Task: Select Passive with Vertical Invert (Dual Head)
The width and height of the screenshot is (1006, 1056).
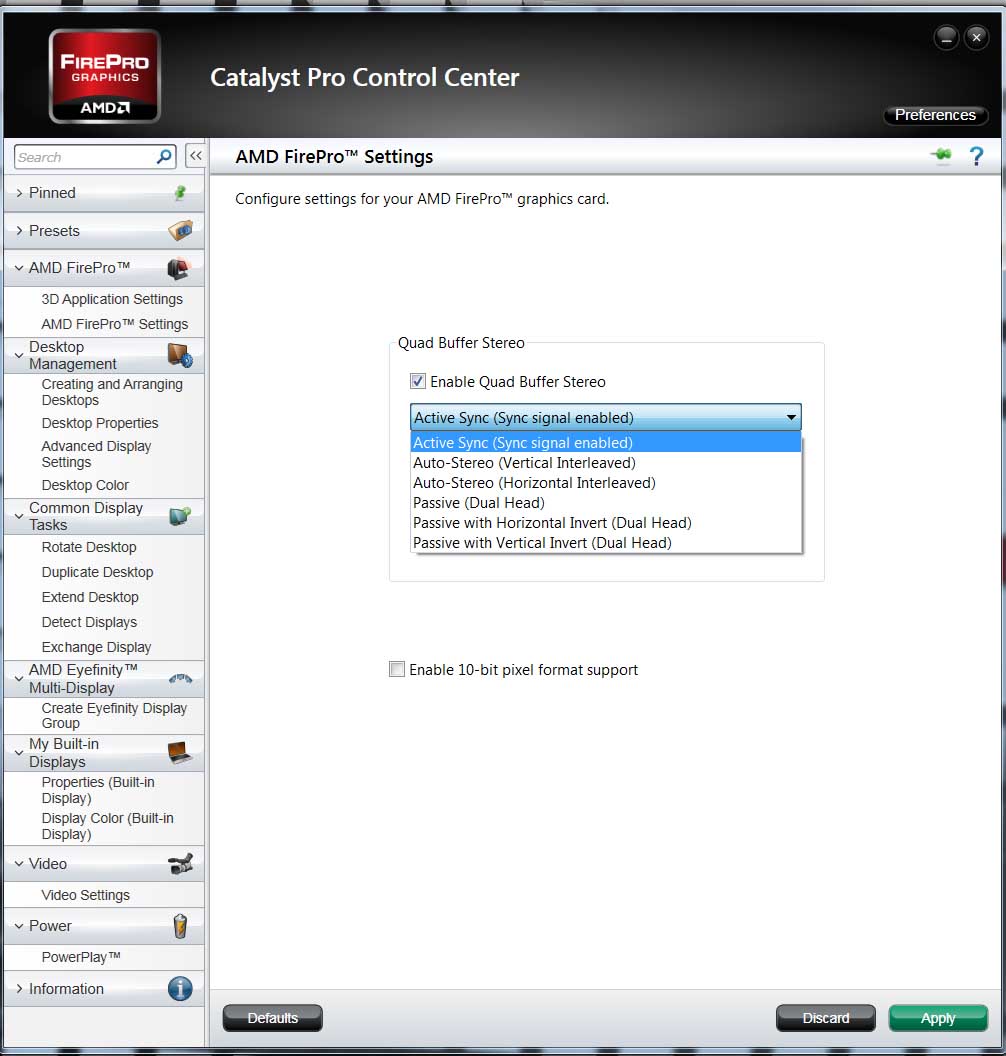Action: pyautogui.click(x=605, y=543)
